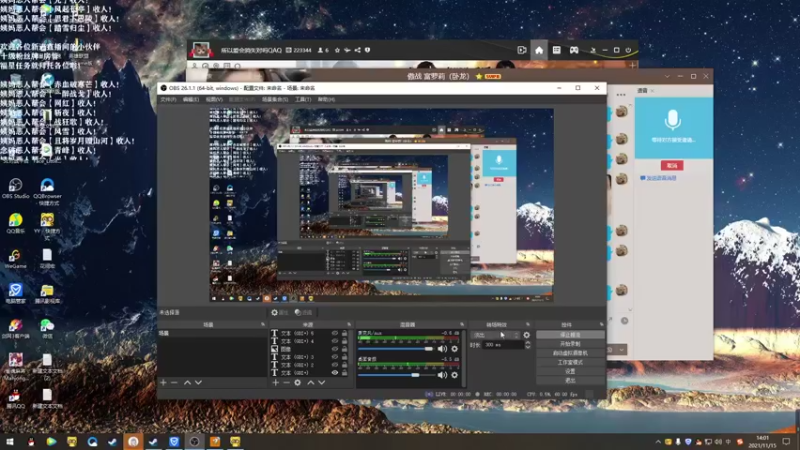Click the 启动虚拟摄像机 button

pyautogui.click(x=570, y=353)
